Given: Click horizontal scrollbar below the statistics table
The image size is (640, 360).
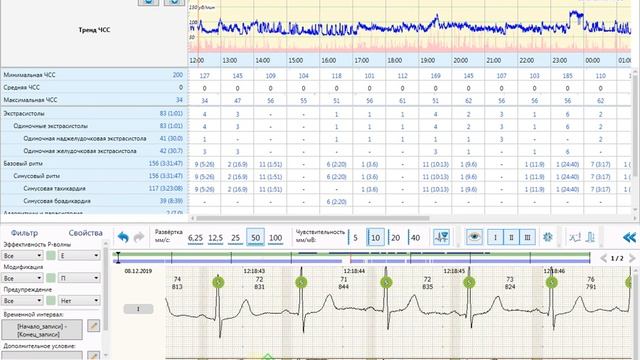Looking at the screenshot, I should [312, 218].
